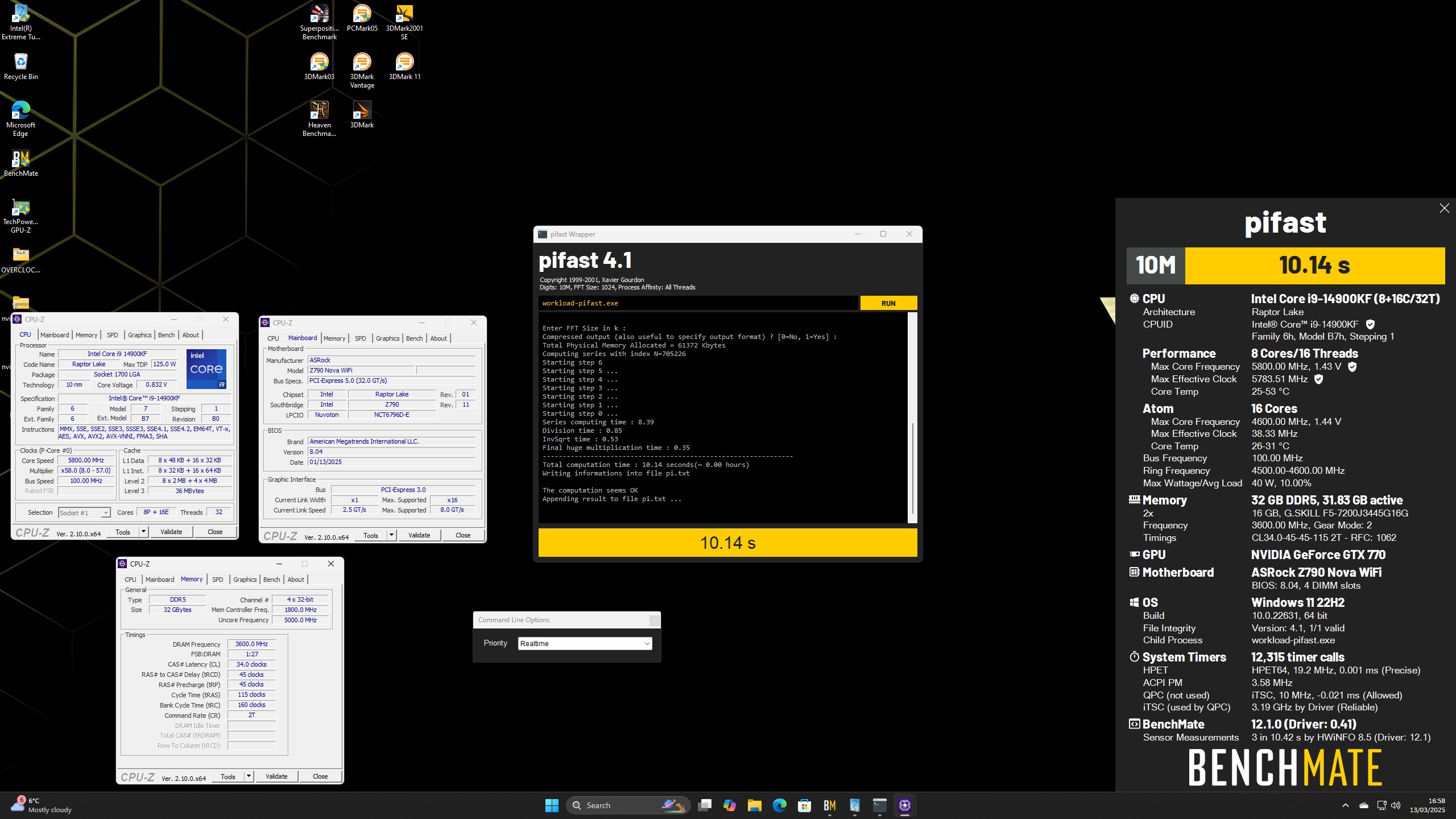
Task: Click the 10.14 s result bar in pifast Wrapper
Action: [727, 543]
